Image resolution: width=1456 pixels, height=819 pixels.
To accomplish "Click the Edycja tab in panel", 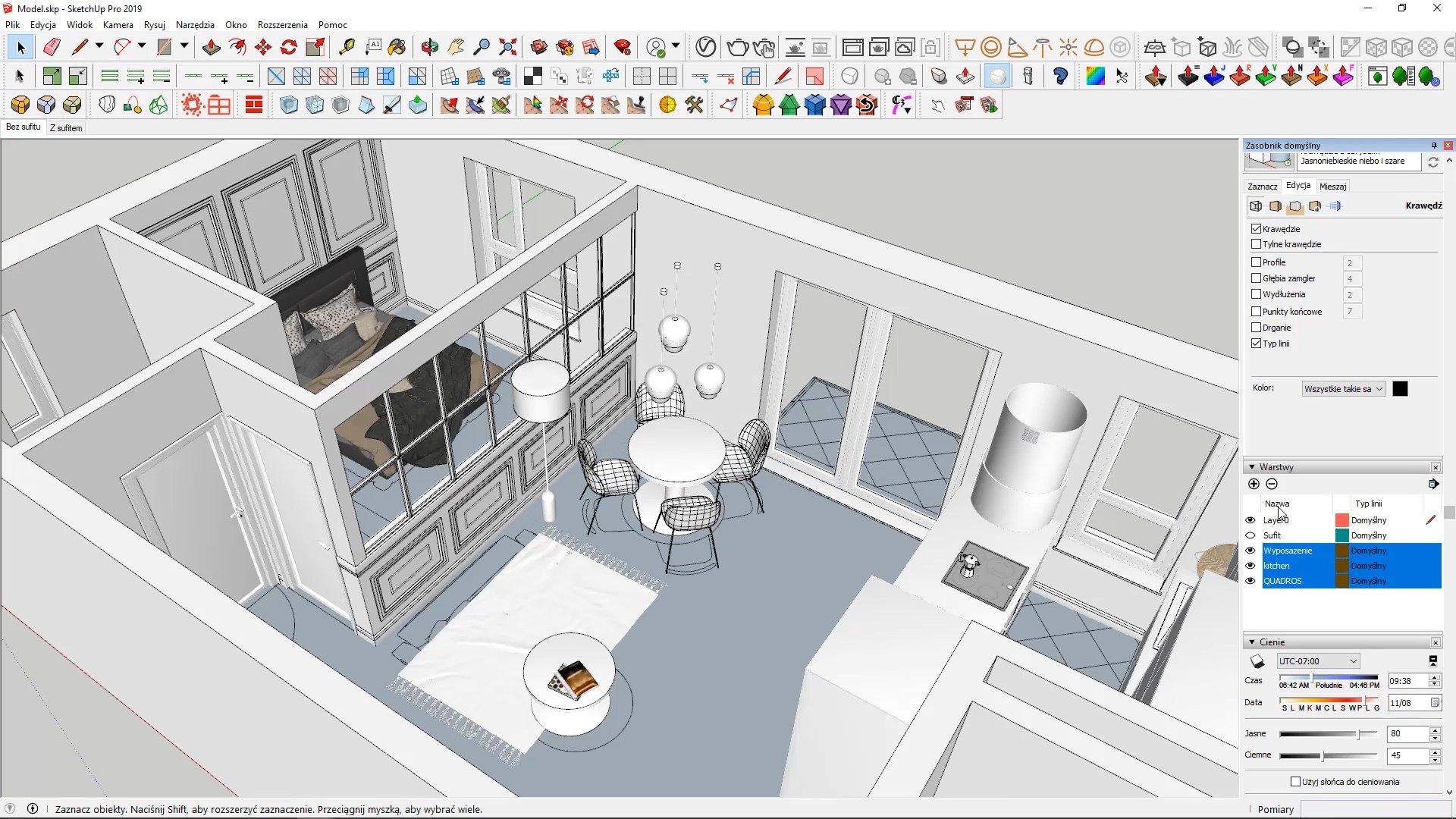I will 1300,186.
